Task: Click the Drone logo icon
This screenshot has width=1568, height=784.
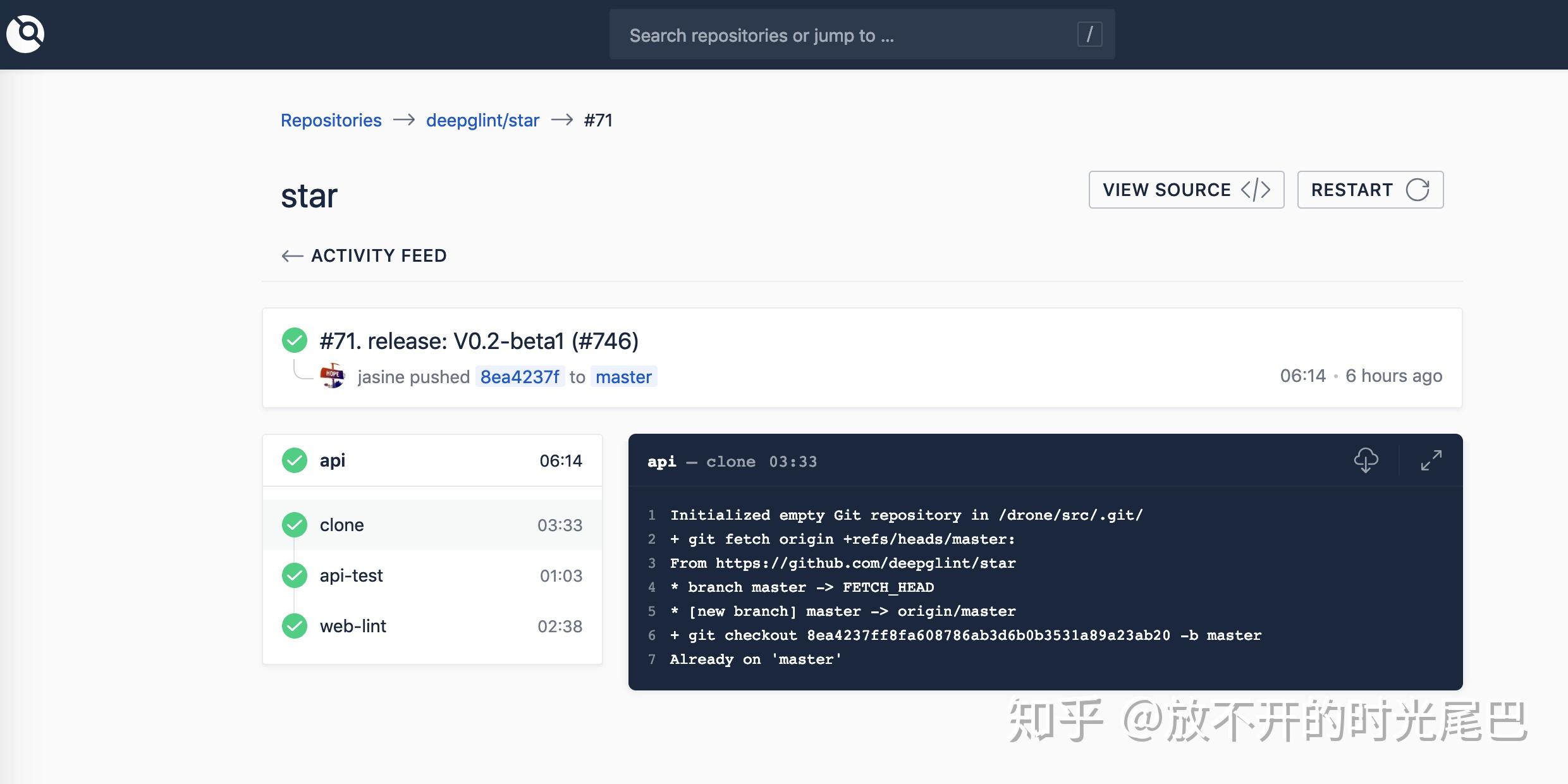Action: (25, 34)
